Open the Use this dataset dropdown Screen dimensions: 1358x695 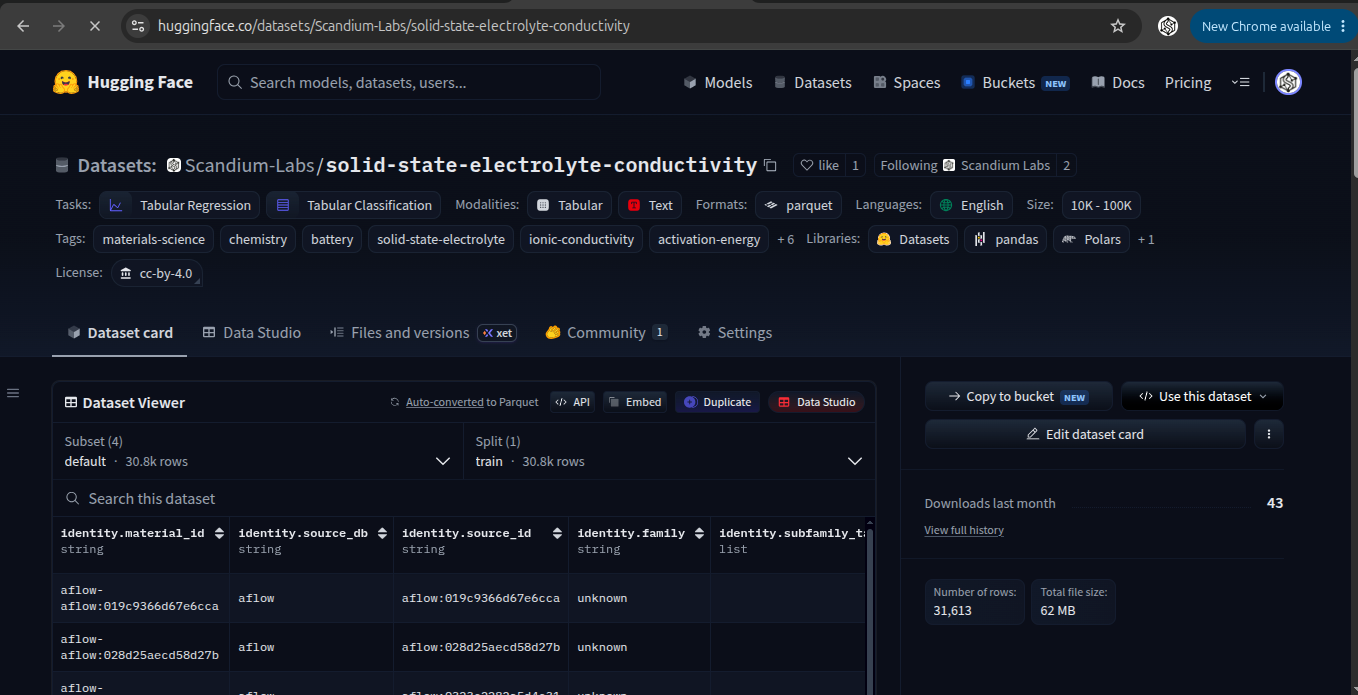(1202, 397)
